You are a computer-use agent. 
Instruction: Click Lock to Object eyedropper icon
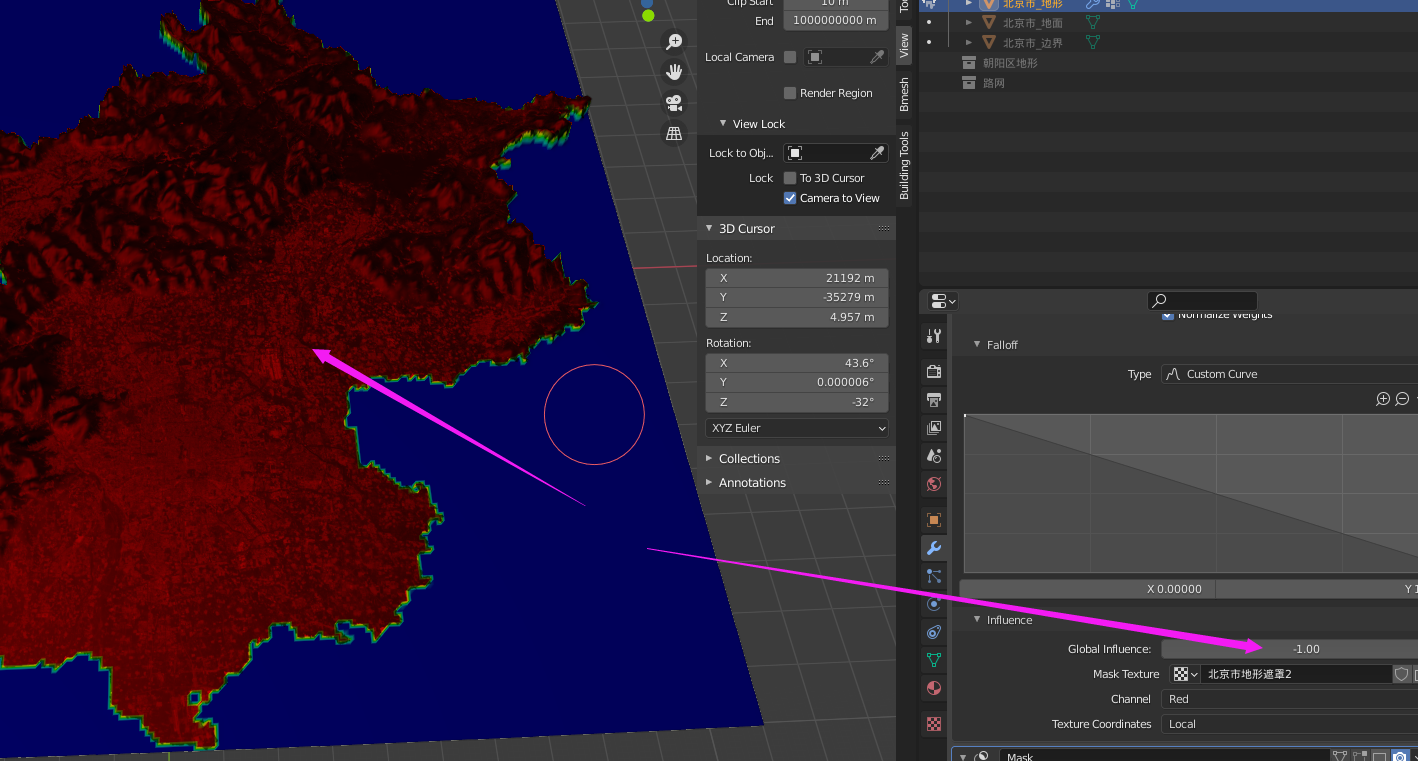877,153
